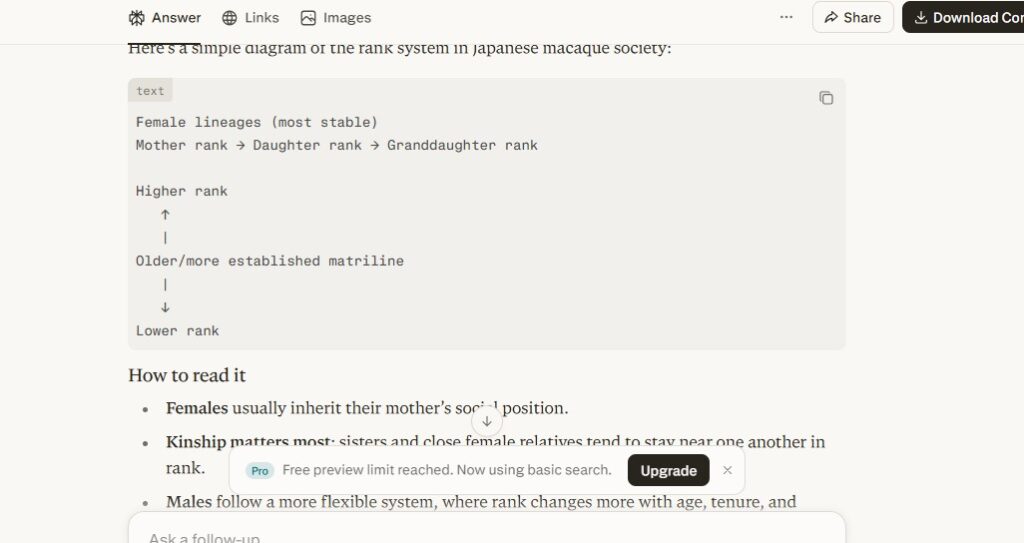Click the bold 'Males' bullet text

coord(189,502)
